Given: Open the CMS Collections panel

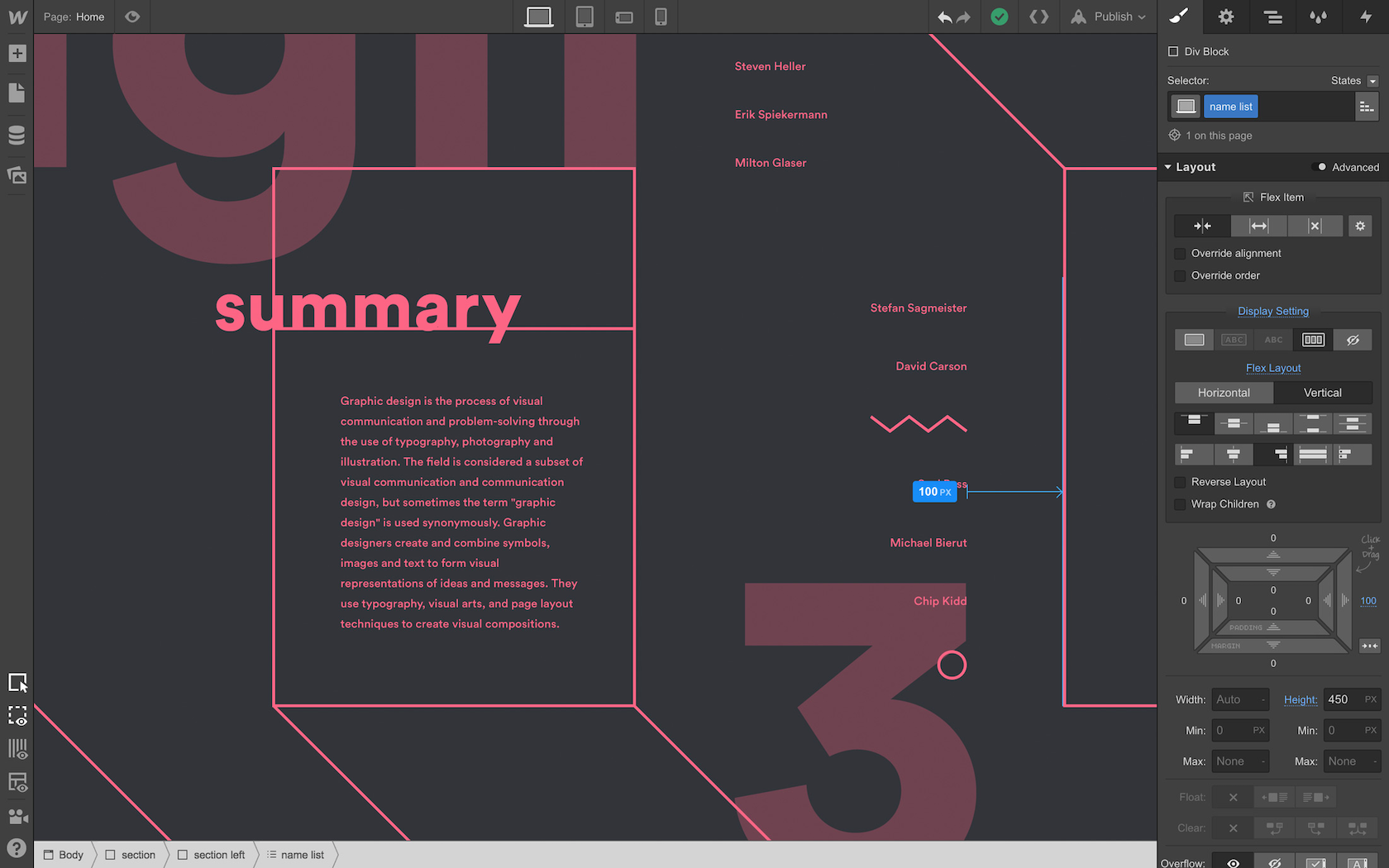Looking at the screenshot, I should click(x=17, y=135).
